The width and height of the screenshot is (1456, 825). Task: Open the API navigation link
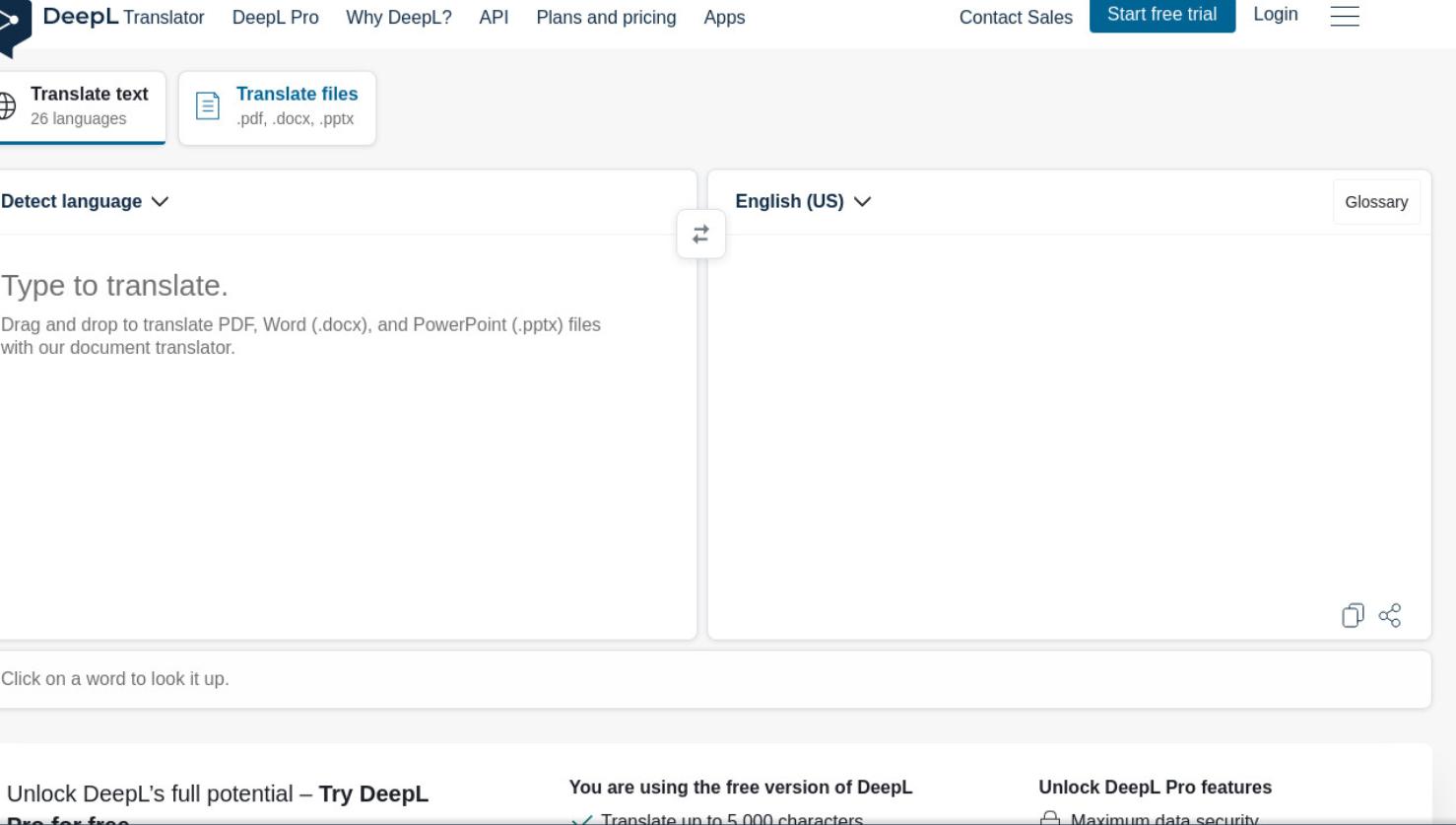coord(494,18)
